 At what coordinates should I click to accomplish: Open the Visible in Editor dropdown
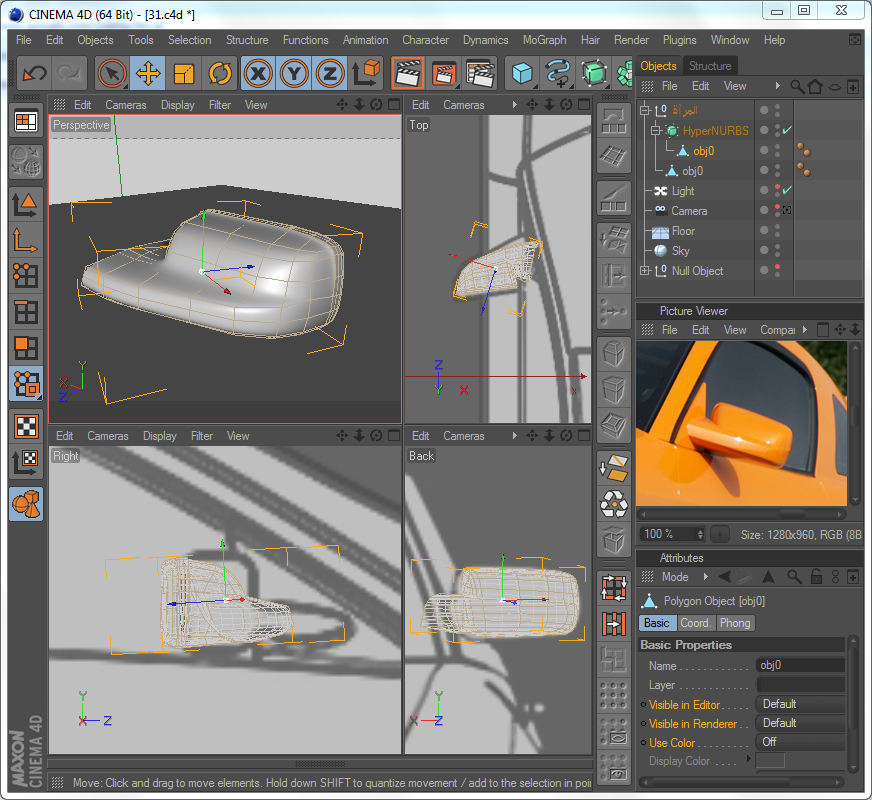[x=800, y=704]
